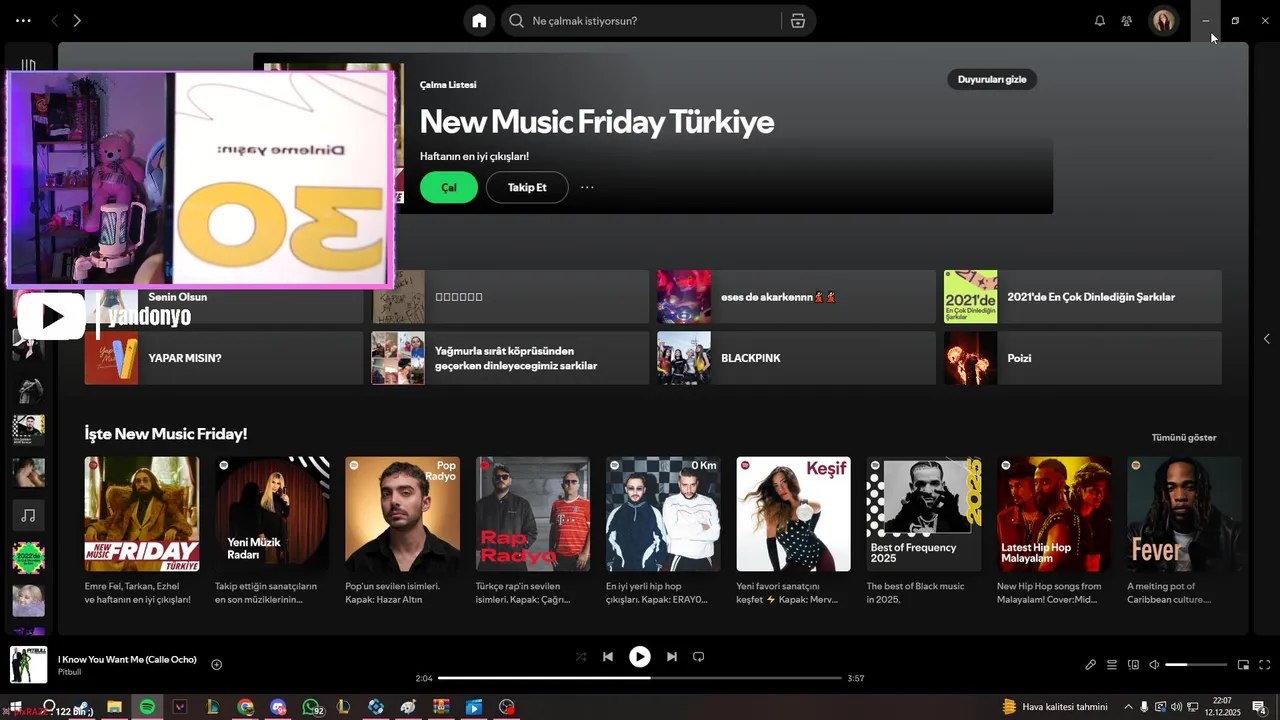Toggle shuffle in player bar
The width and height of the screenshot is (1280, 720).
point(581,657)
